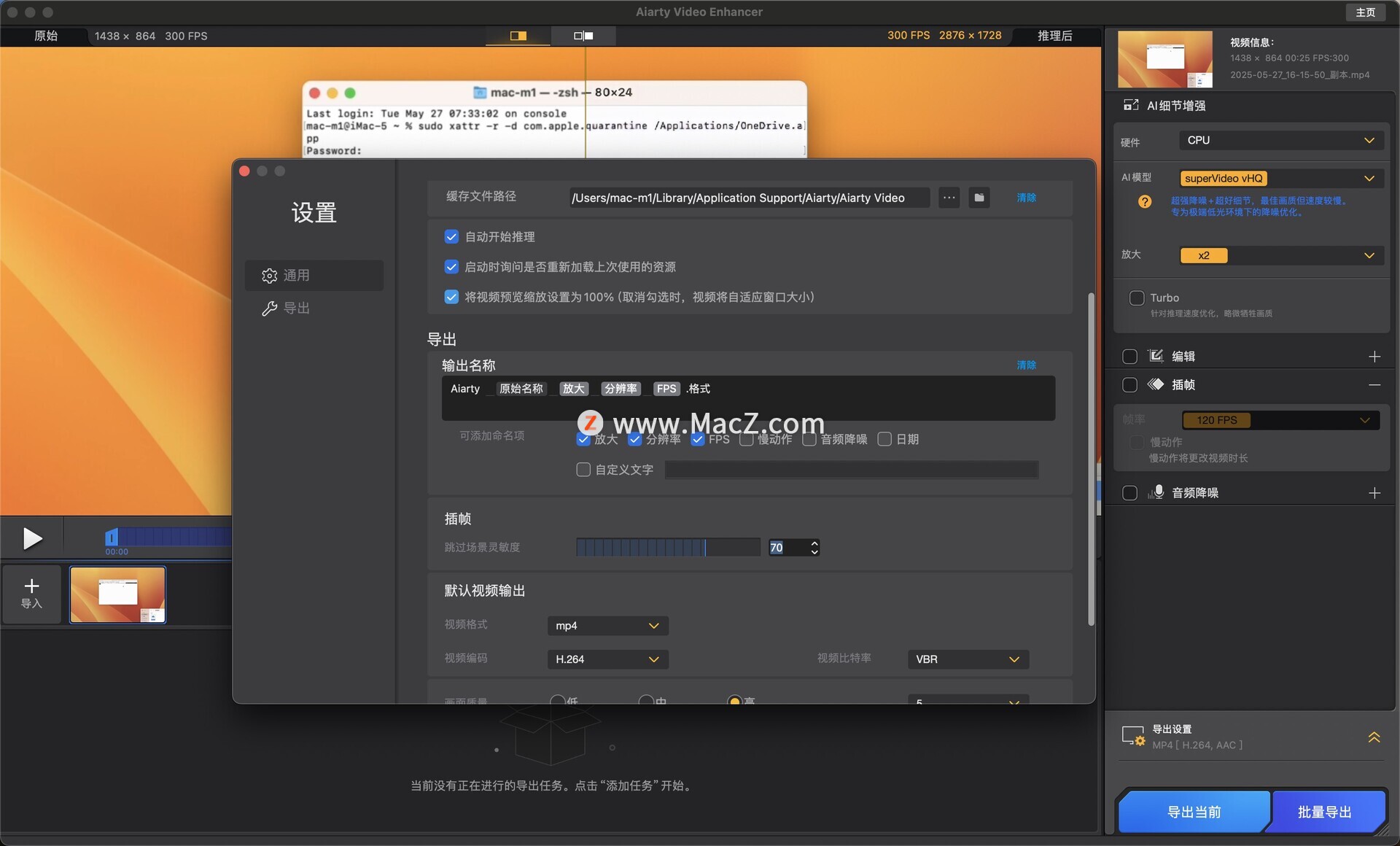The width and height of the screenshot is (1400, 846).
Task: Click the sensitivity value field showing 70
Action: [787, 547]
